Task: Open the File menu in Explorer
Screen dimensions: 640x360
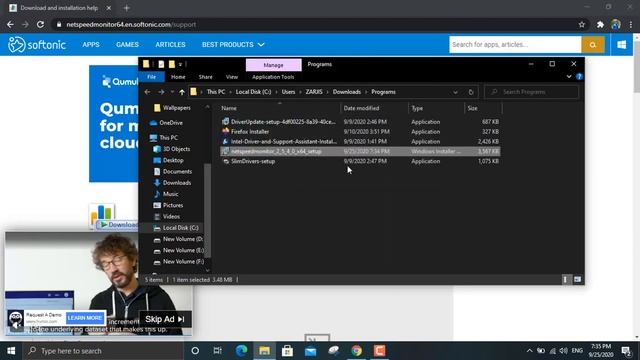Action: [151, 77]
